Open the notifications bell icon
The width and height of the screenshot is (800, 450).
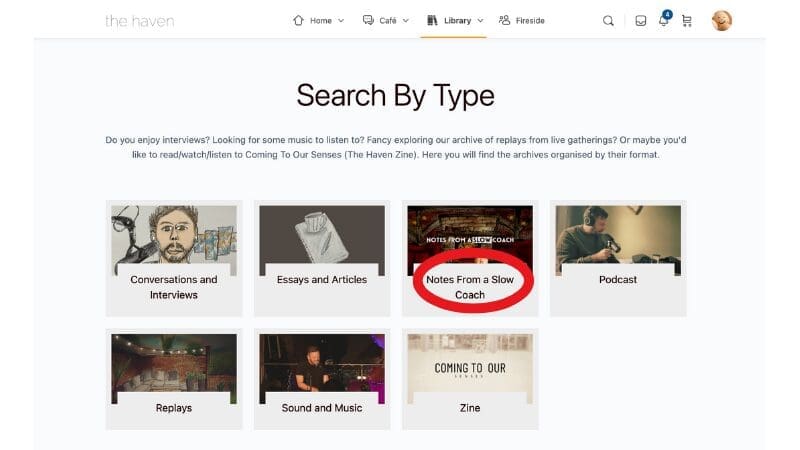pyautogui.click(x=664, y=20)
